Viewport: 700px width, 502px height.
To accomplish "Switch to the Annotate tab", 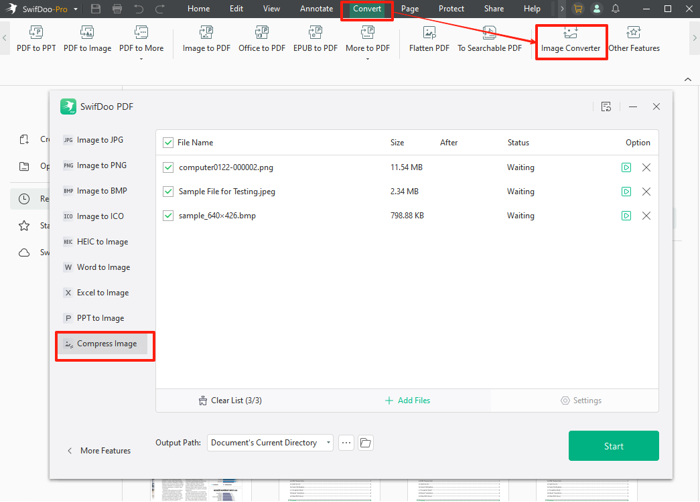I will coord(316,8).
